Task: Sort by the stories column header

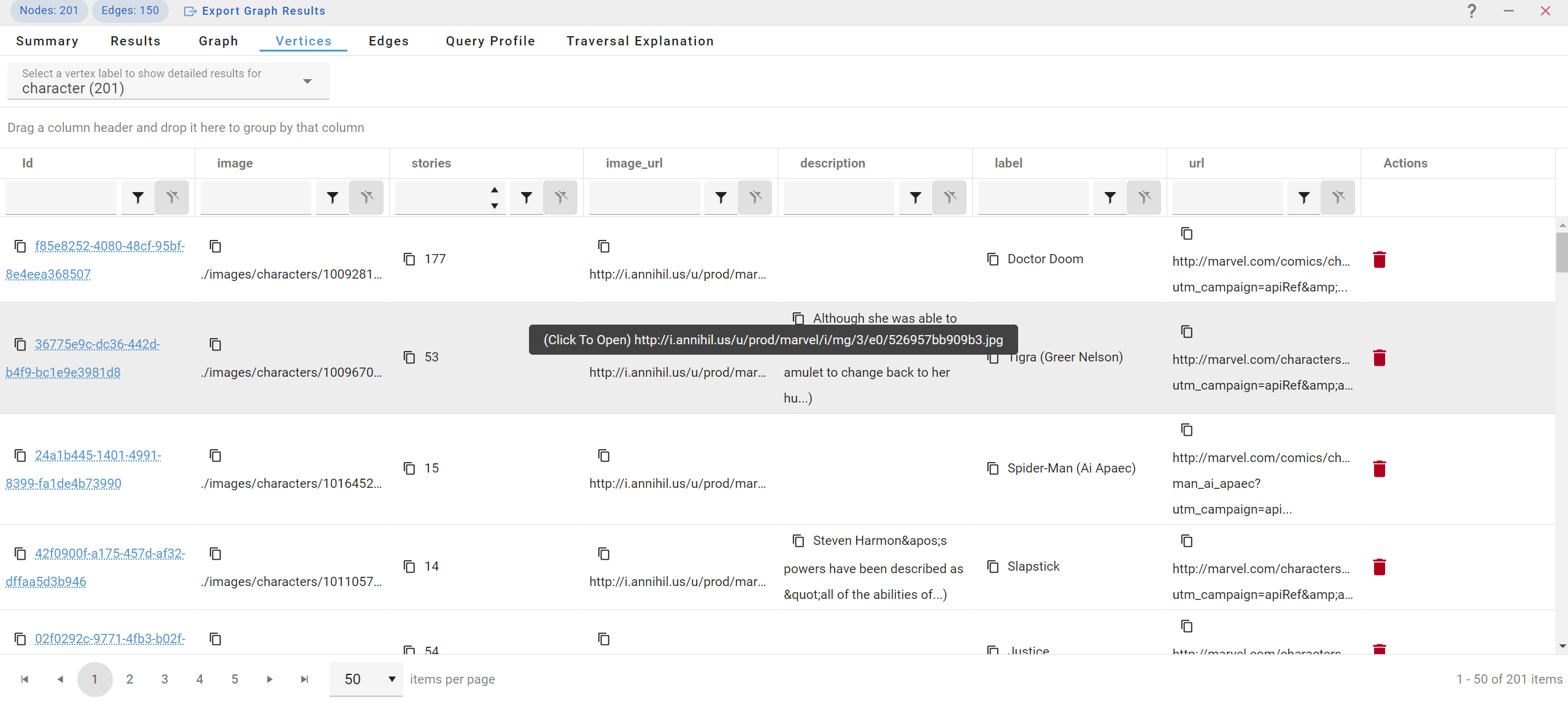Action: tap(431, 163)
